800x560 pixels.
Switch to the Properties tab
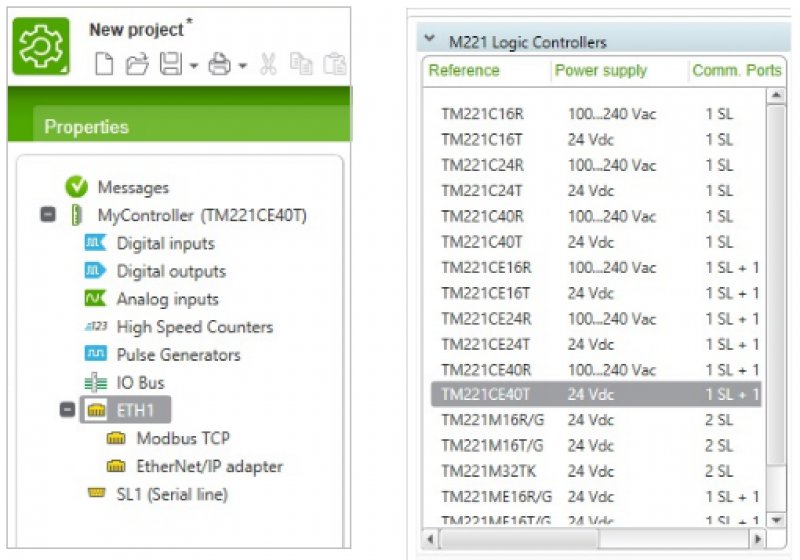[x=86, y=126]
